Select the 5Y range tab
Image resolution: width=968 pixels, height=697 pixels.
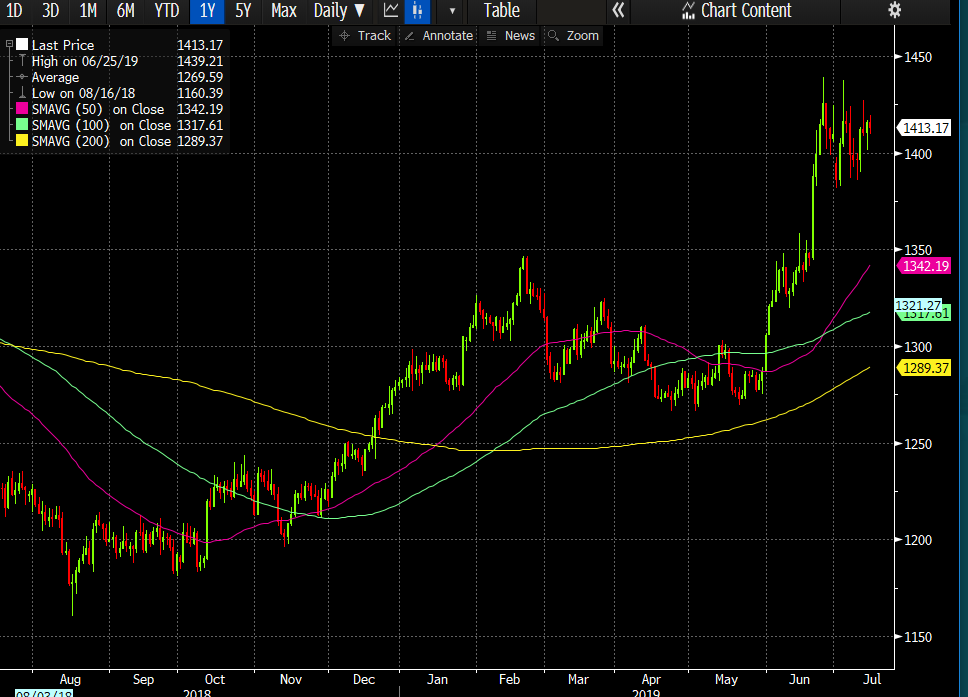pos(243,11)
